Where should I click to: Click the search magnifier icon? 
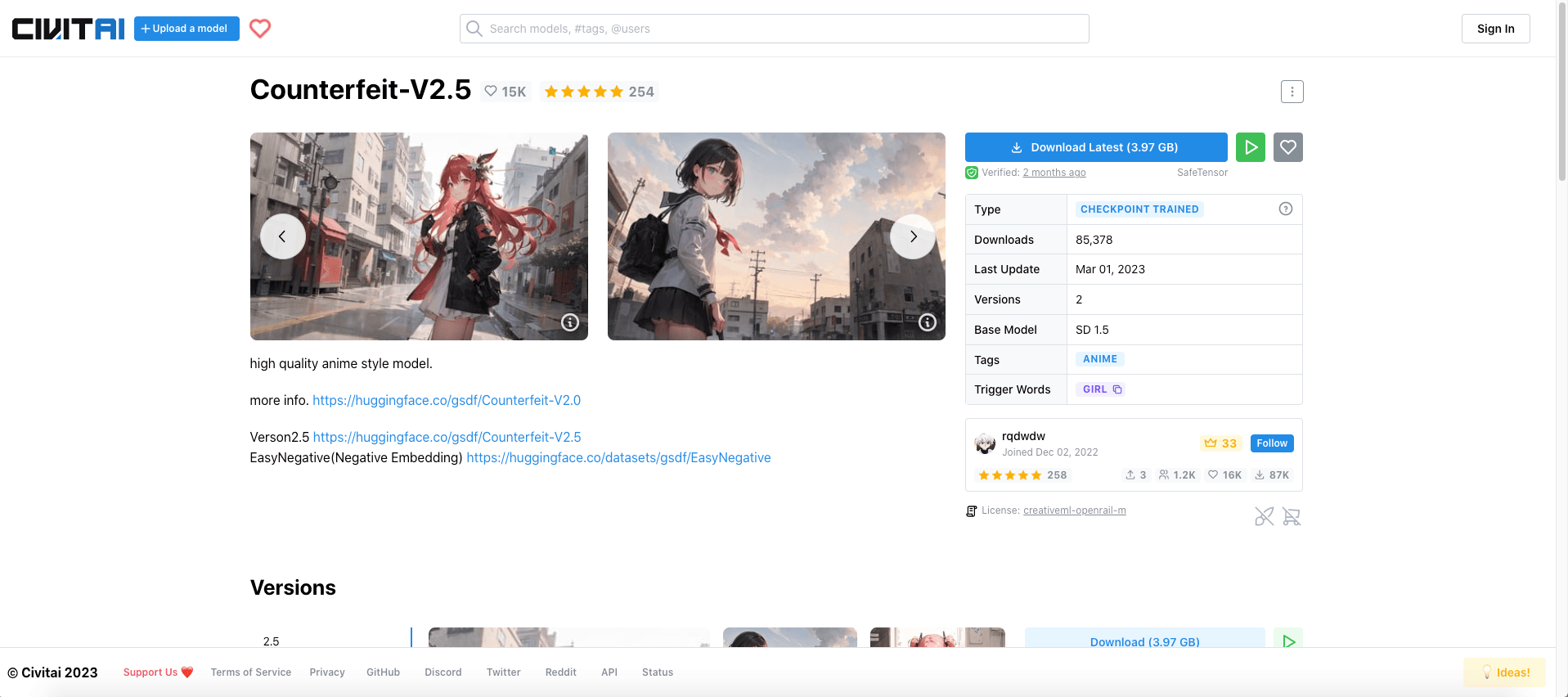[x=474, y=29]
